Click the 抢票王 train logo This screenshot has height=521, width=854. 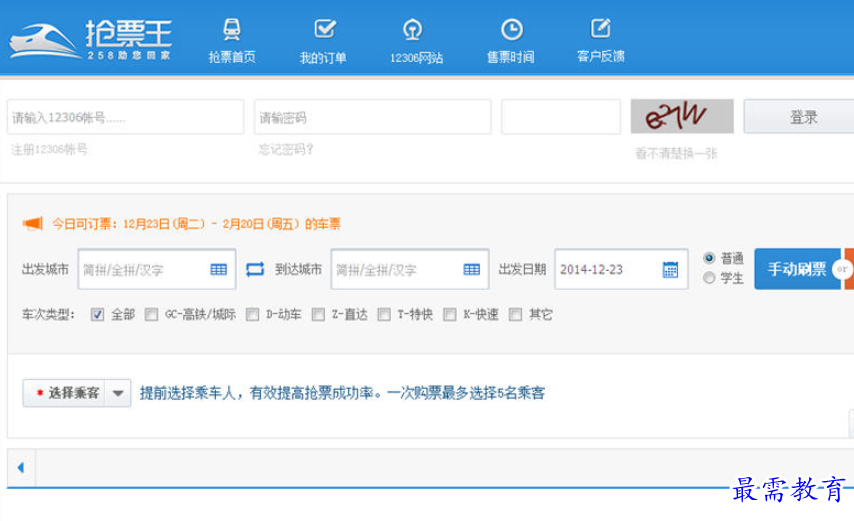coord(90,40)
